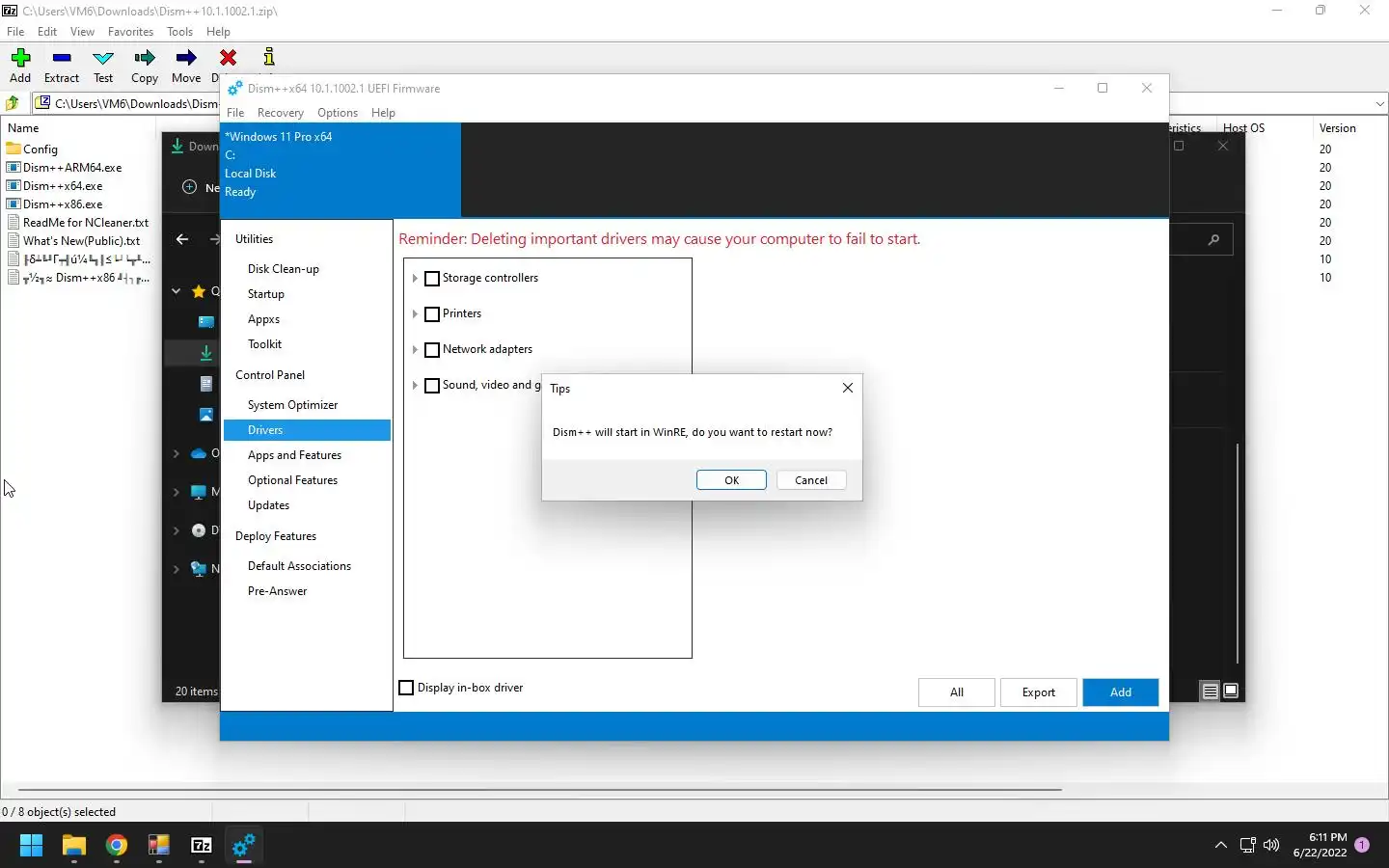
Task: Click the 7-Zip Test toolbar icon
Action: tap(103, 58)
